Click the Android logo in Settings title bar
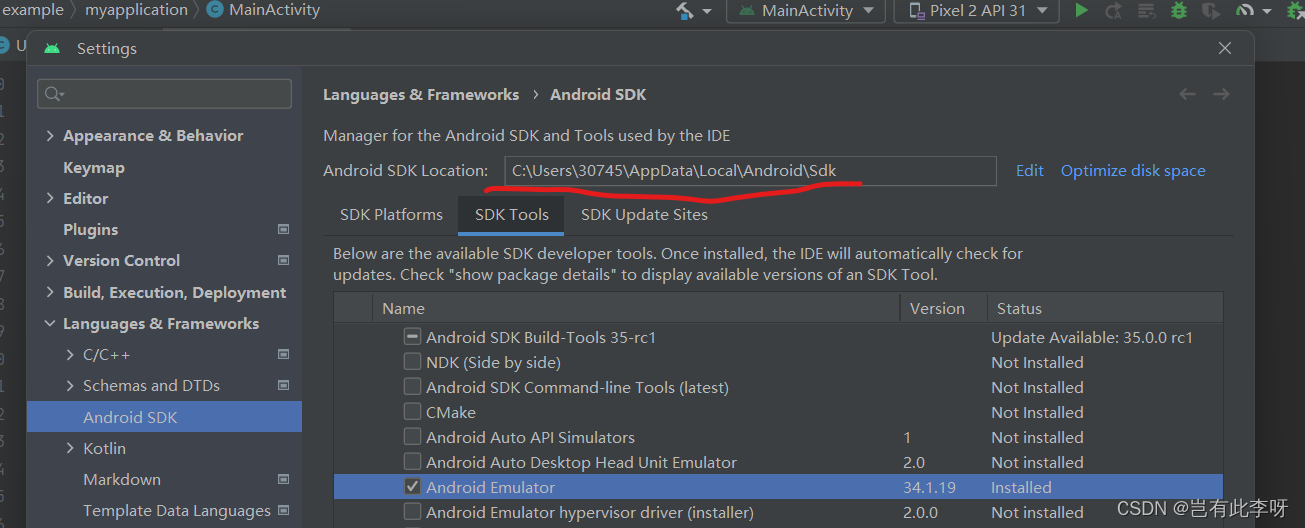 [x=52, y=48]
